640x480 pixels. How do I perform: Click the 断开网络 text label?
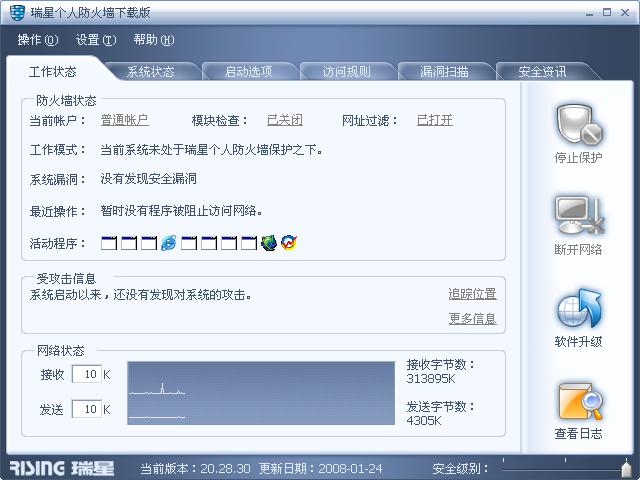pos(578,249)
